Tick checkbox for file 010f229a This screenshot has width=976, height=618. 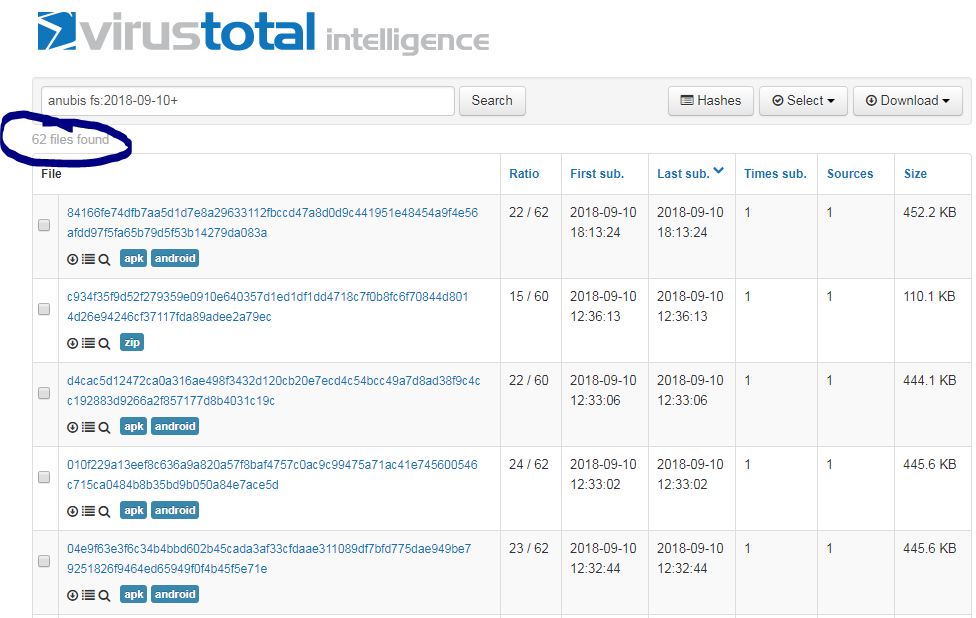(x=44, y=477)
